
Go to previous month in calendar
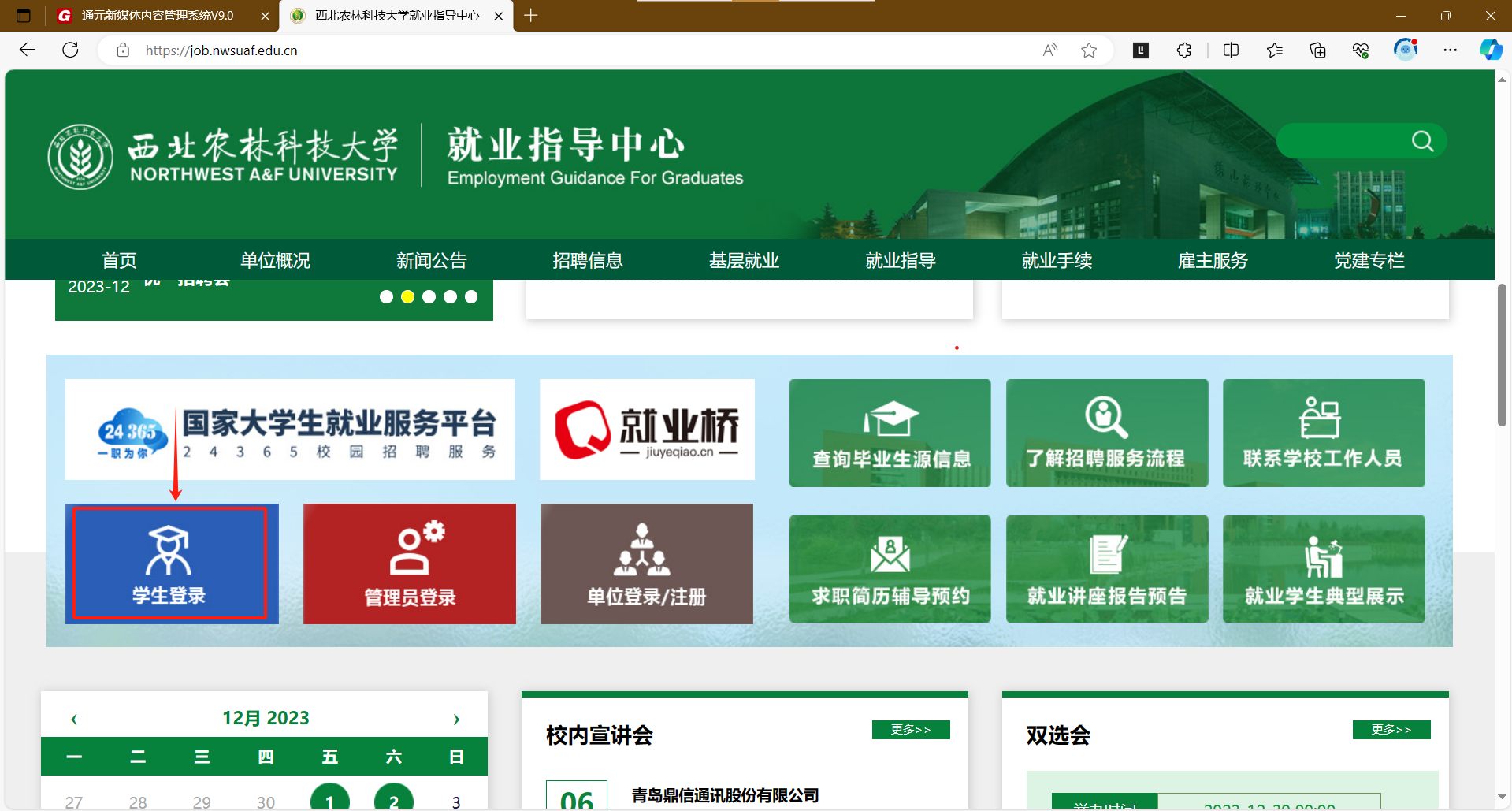click(x=74, y=719)
